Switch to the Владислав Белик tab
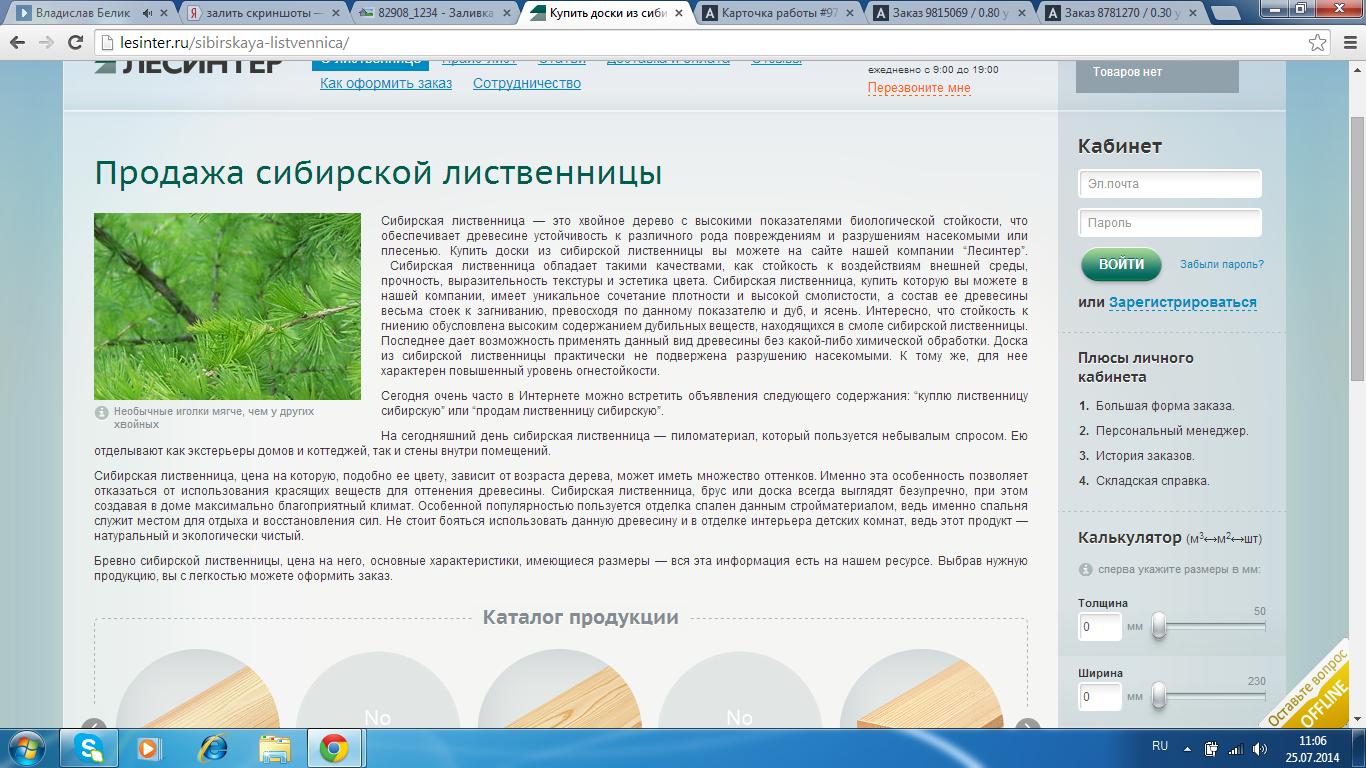 (x=90, y=13)
